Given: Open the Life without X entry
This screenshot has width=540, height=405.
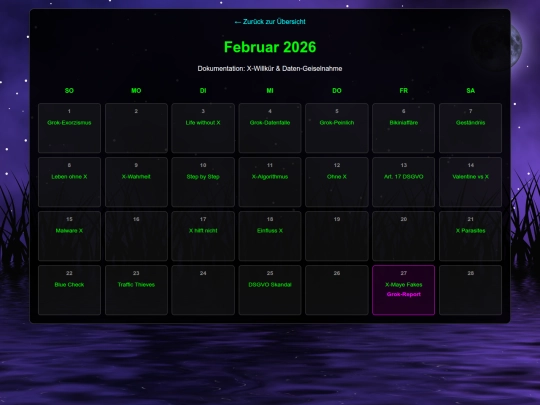Looking at the screenshot, I should coord(203,123).
